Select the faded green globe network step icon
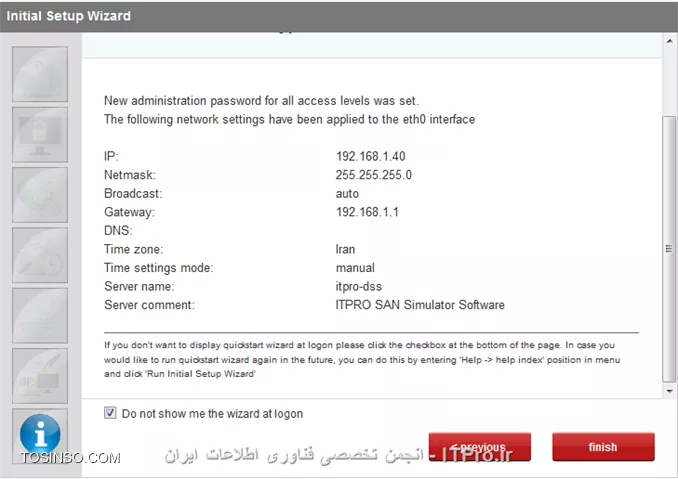678x479 pixels. point(40,195)
